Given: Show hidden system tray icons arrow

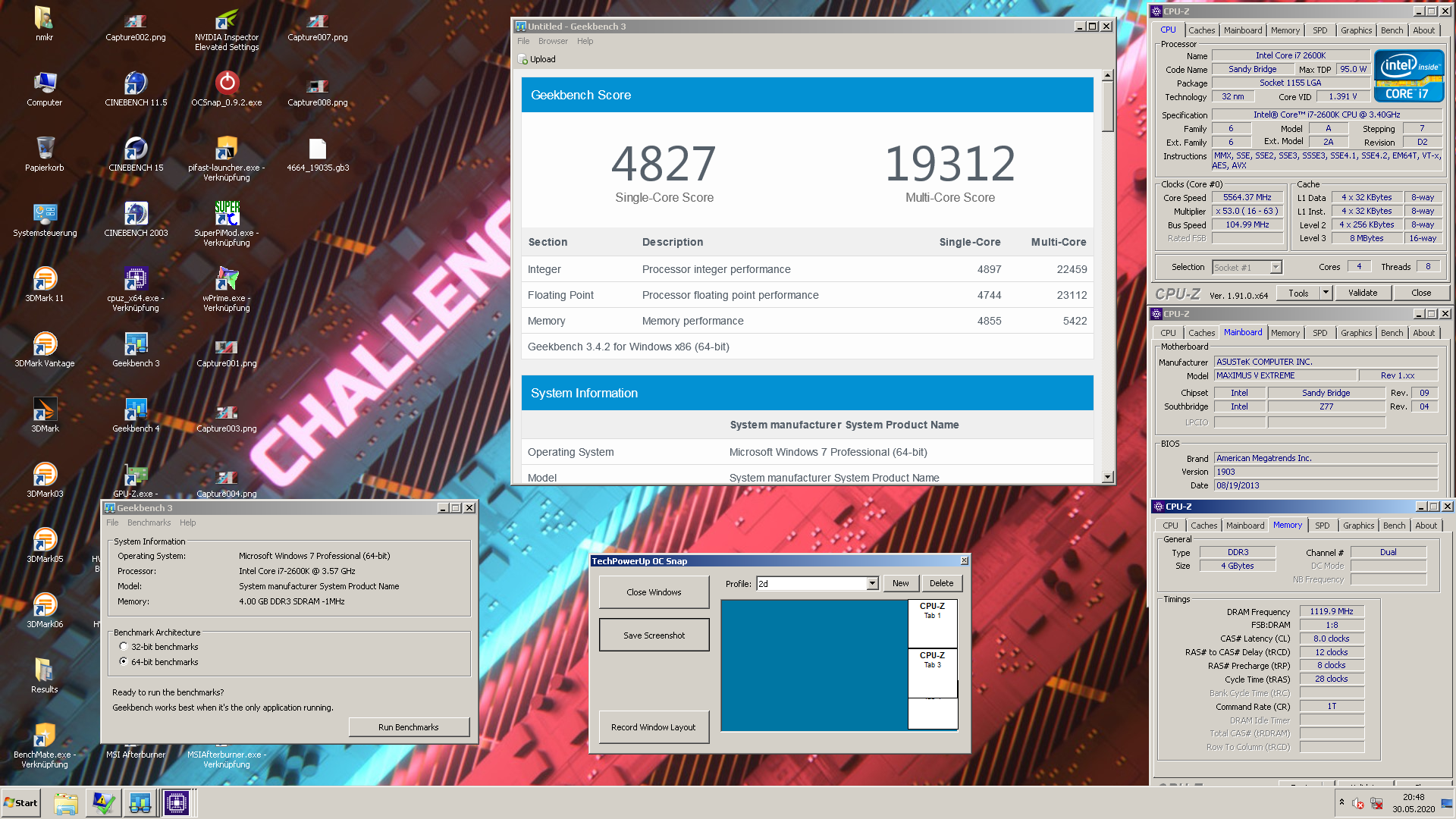Looking at the screenshot, I should coord(1342,802).
